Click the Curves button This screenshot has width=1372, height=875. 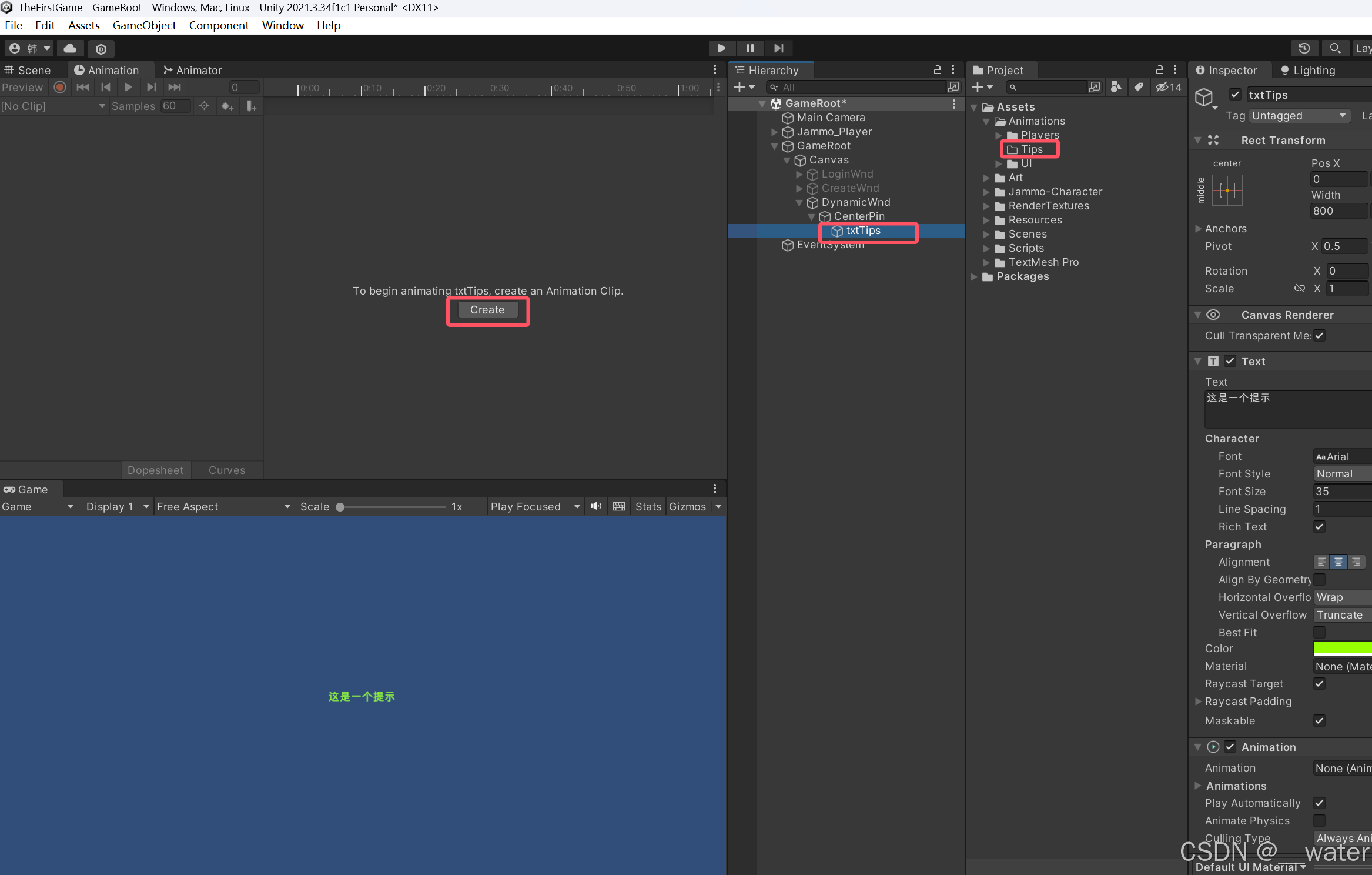click(226, 470)
